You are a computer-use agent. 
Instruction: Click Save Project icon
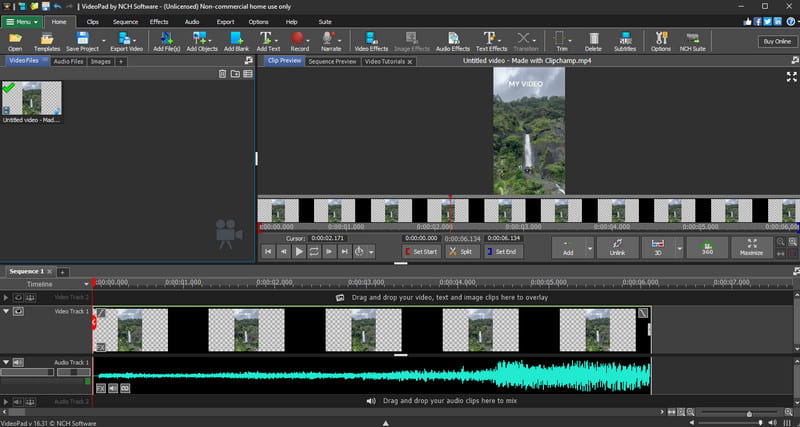[x=82, y=42]
